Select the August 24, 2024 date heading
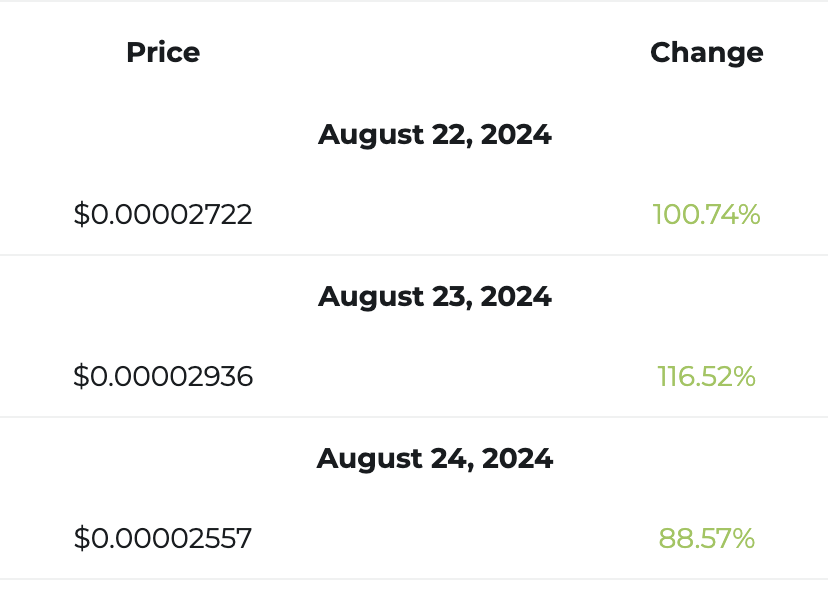The image size is (828, 596). click(435, 458)
